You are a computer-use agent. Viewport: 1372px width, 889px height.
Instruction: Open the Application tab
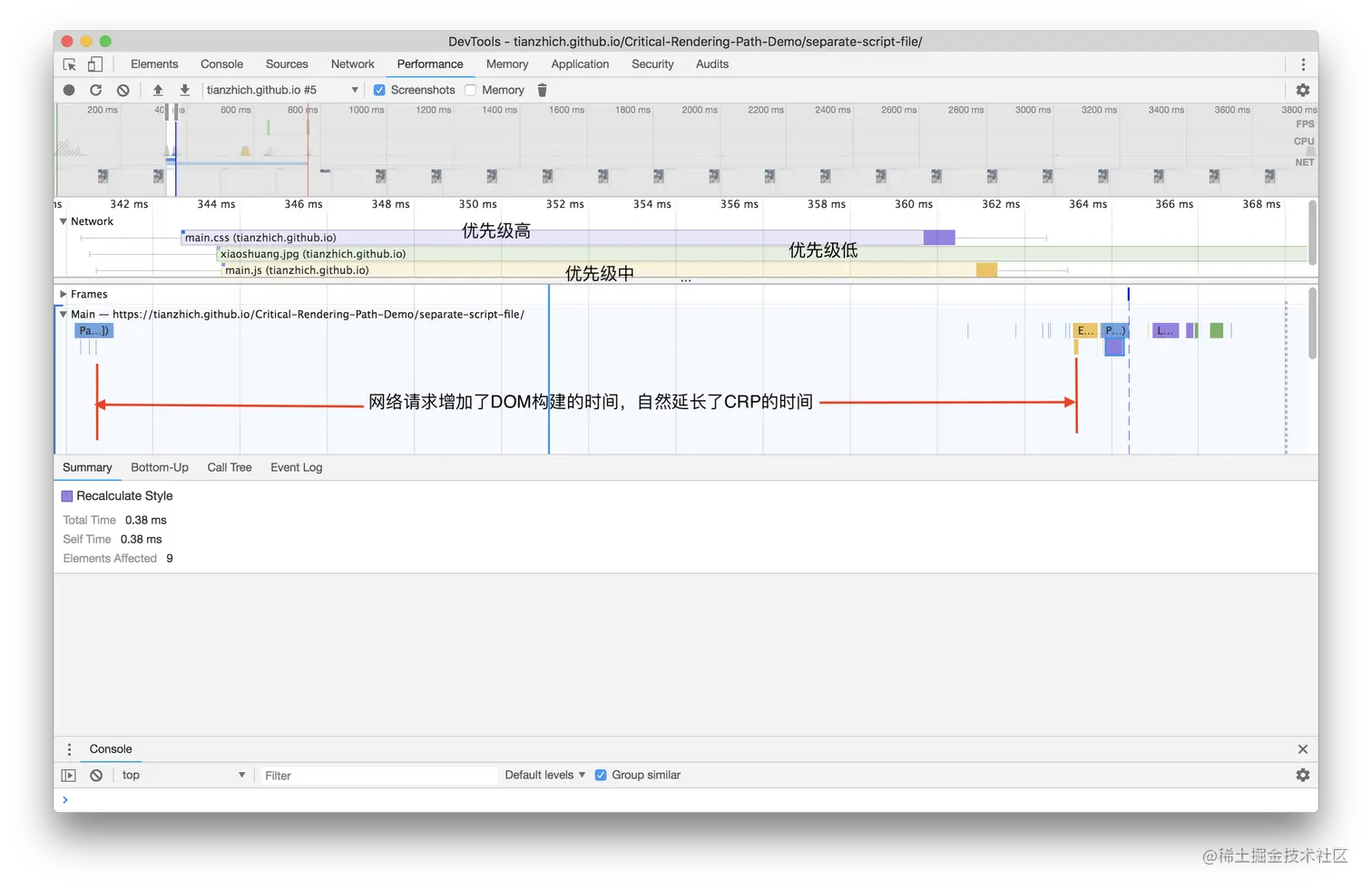click(580, 64)
